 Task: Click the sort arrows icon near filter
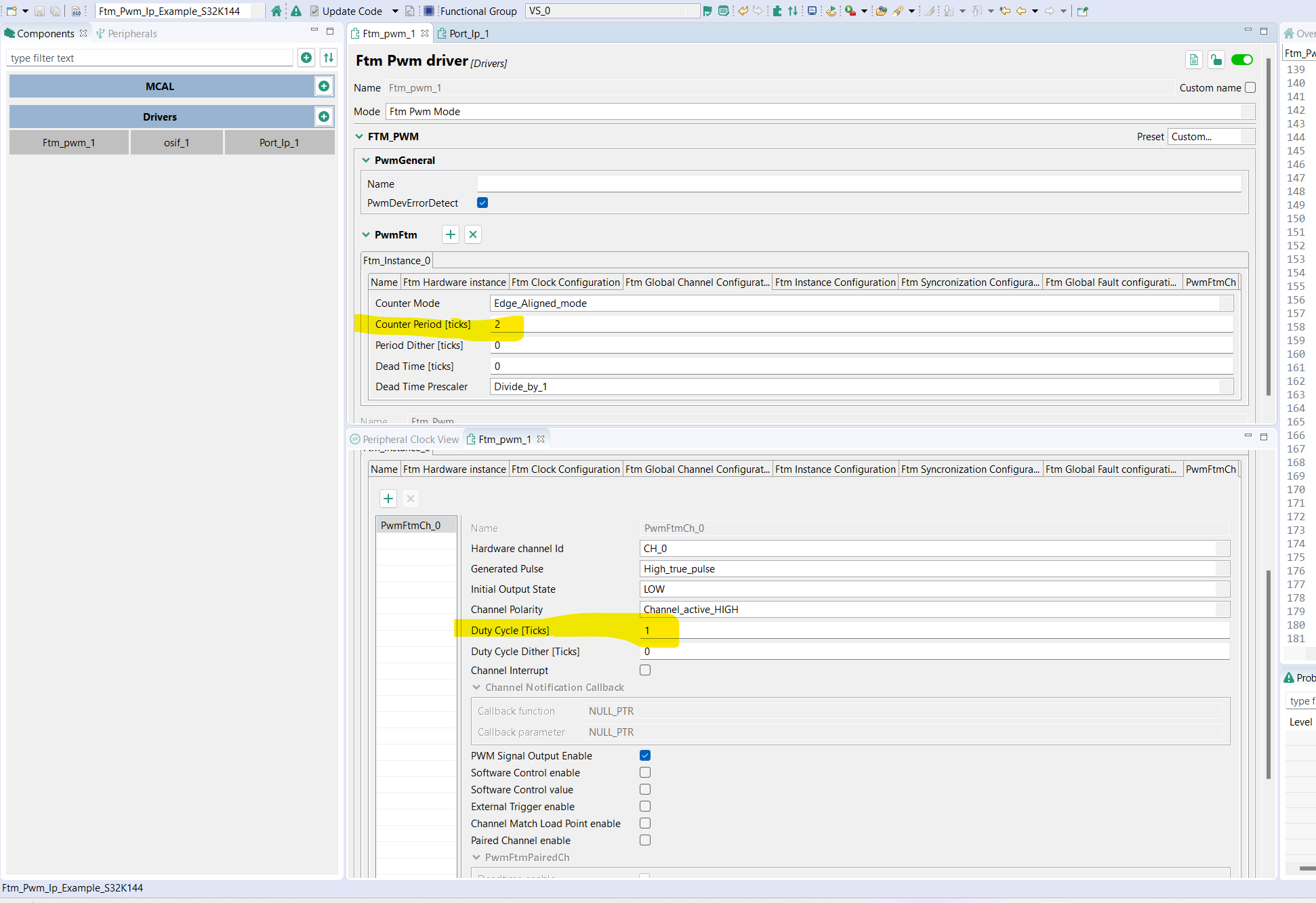pyautogui.click(x=329, y=58)
